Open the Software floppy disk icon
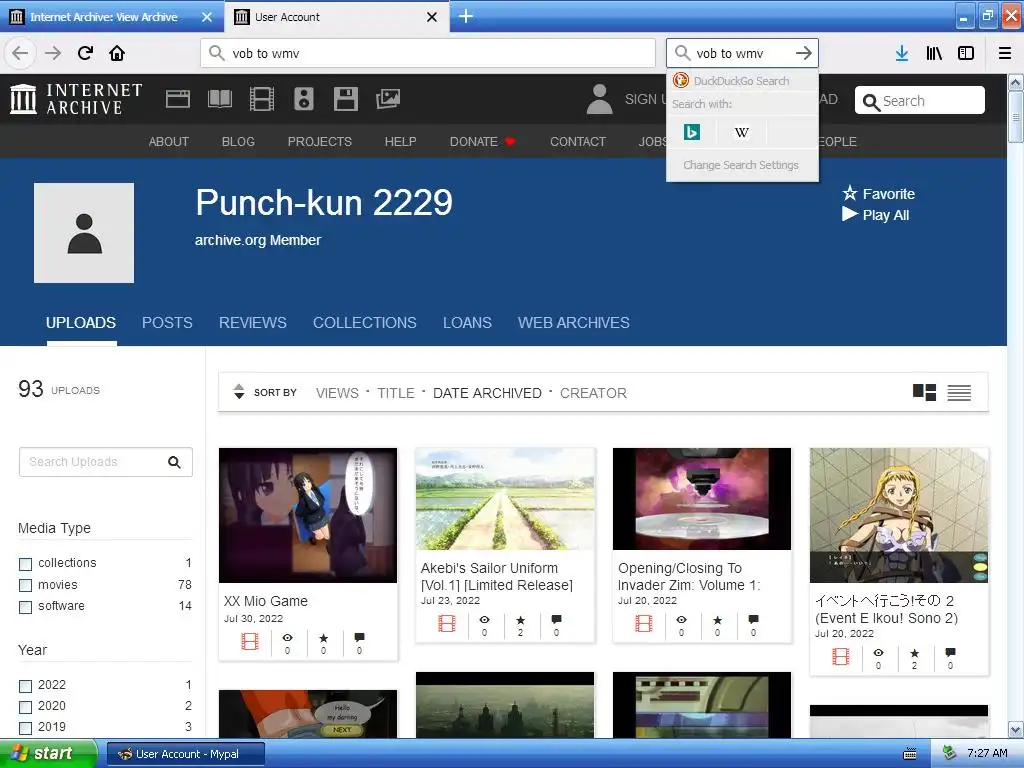Viewport: 1024px width, 768px height. click(x=345, y=99)
